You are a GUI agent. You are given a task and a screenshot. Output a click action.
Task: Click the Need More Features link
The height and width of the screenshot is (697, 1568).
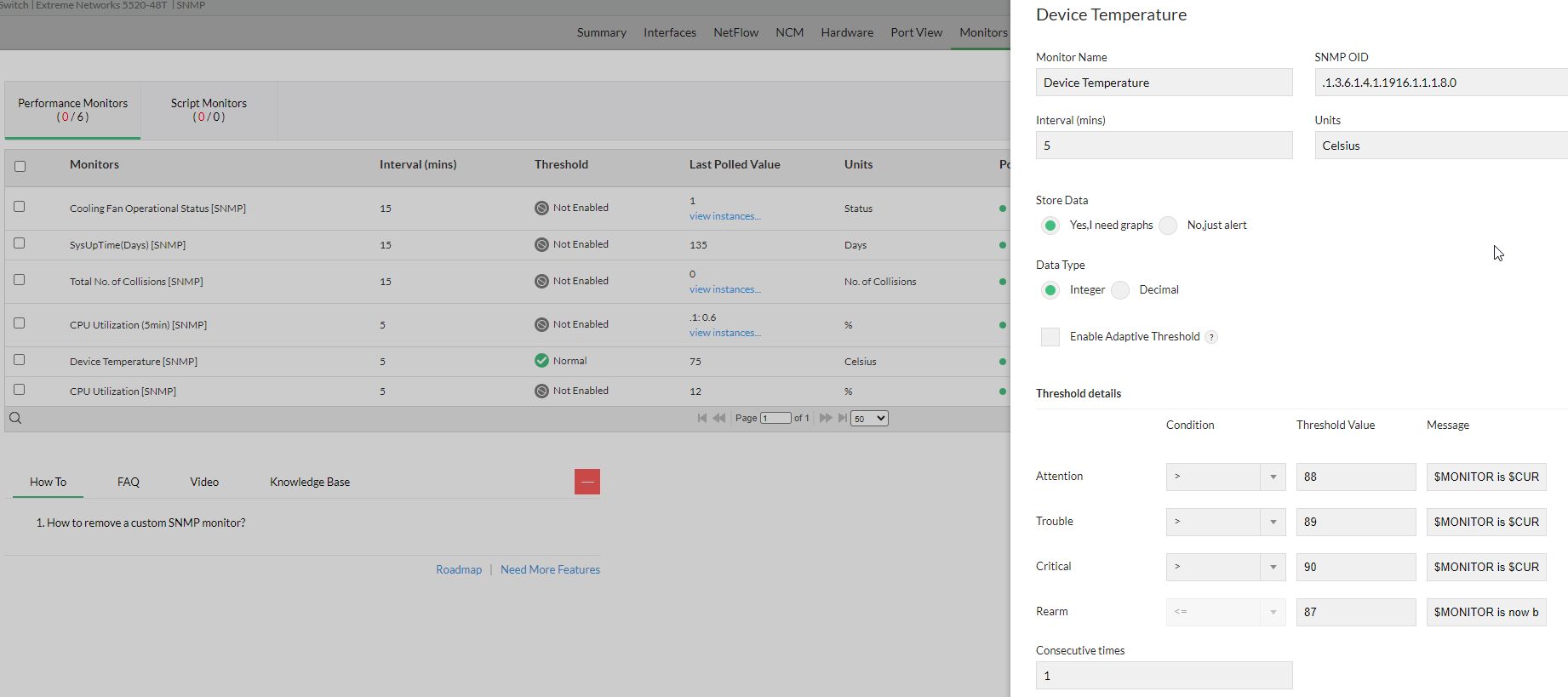(550, 569)
